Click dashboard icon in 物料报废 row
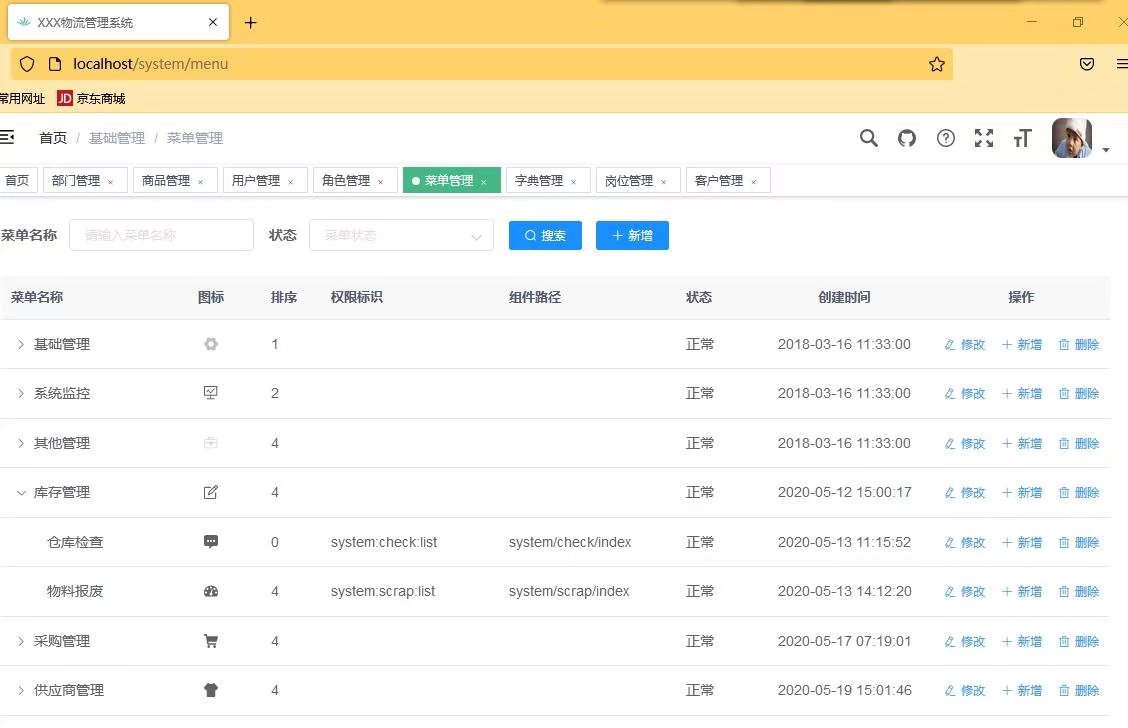The height and width of the screenshot is (728, 1128). pos(211,591)
